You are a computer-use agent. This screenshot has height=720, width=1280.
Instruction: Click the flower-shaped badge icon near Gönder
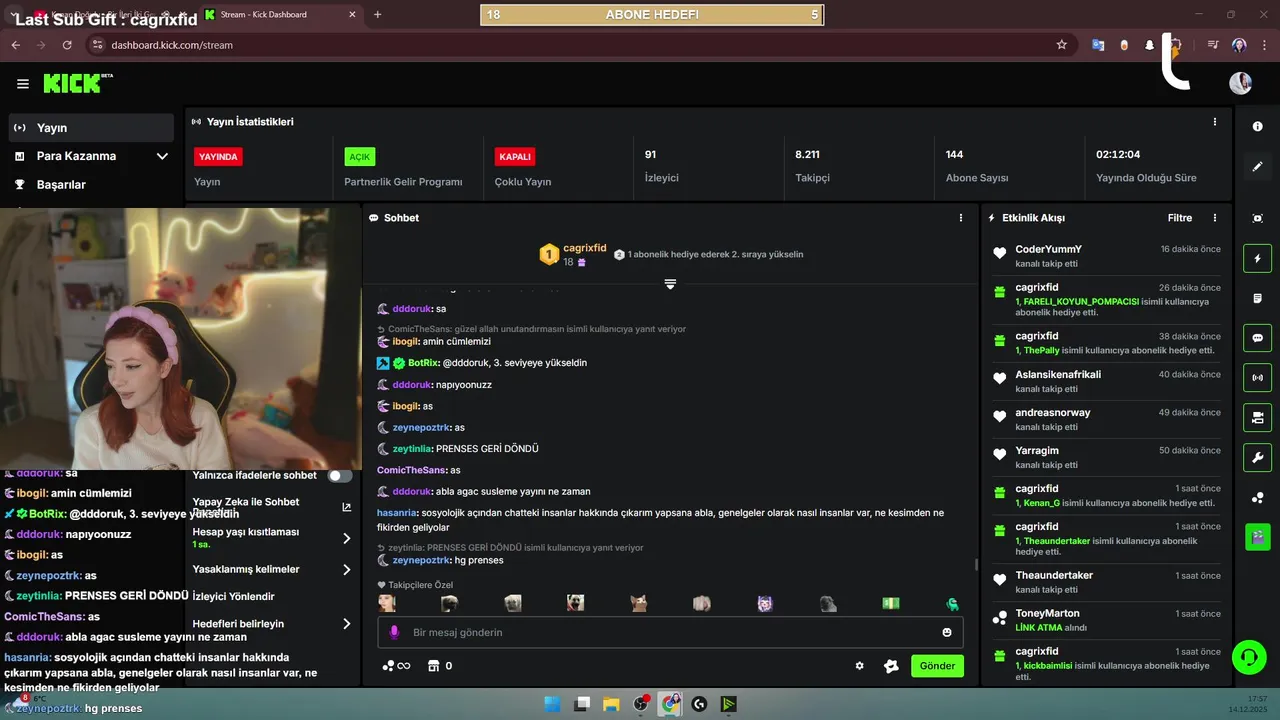pyautogui.click(x=891, y=666)
